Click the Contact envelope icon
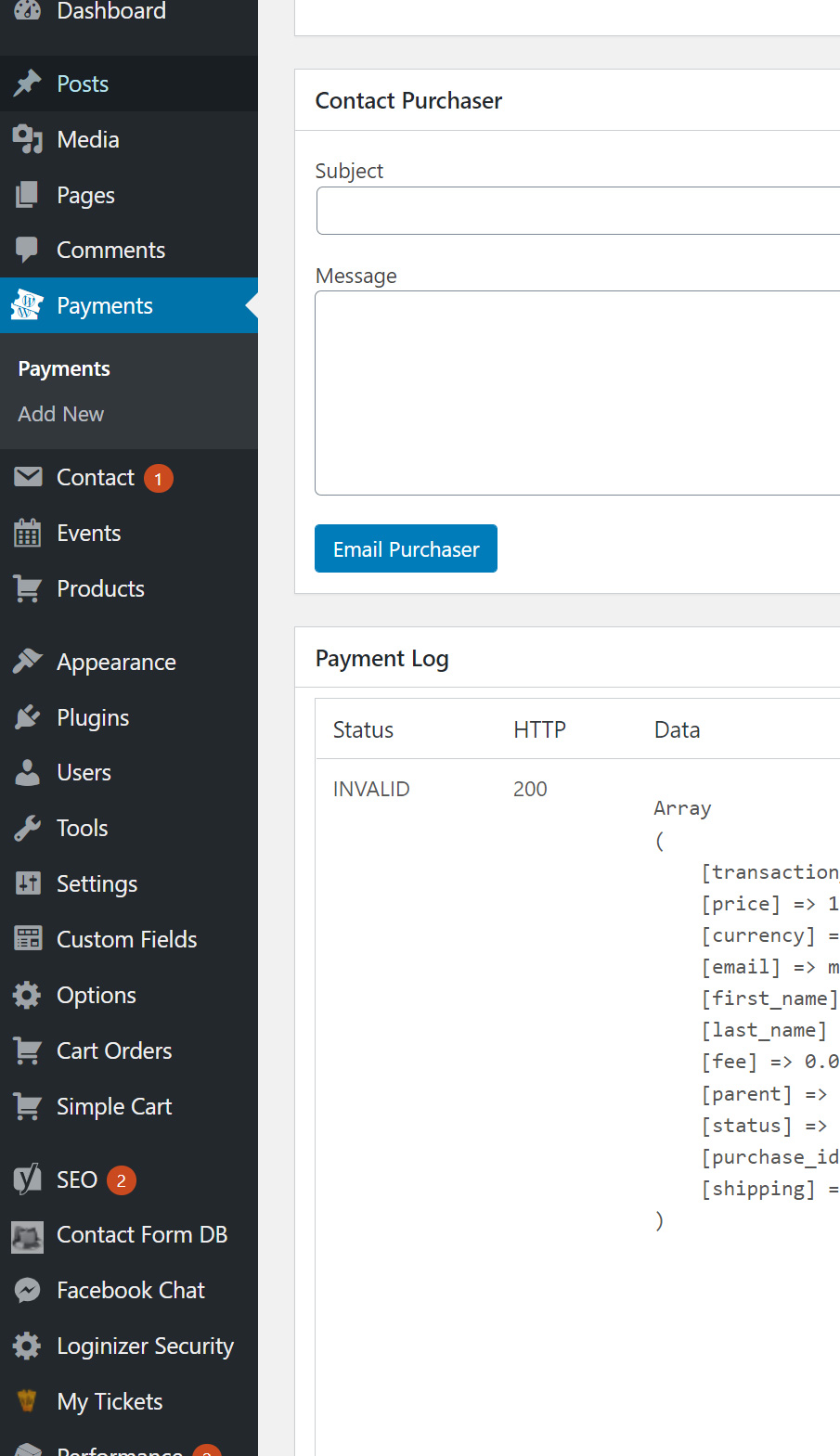The image size is (840, 1456). (27, 477)
